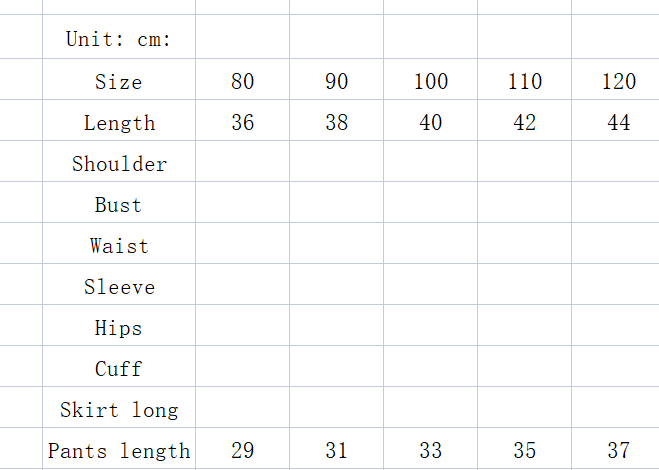Select length value 36 cell
Viewport: 659px width, 470px height.
[x=242, y=122]
